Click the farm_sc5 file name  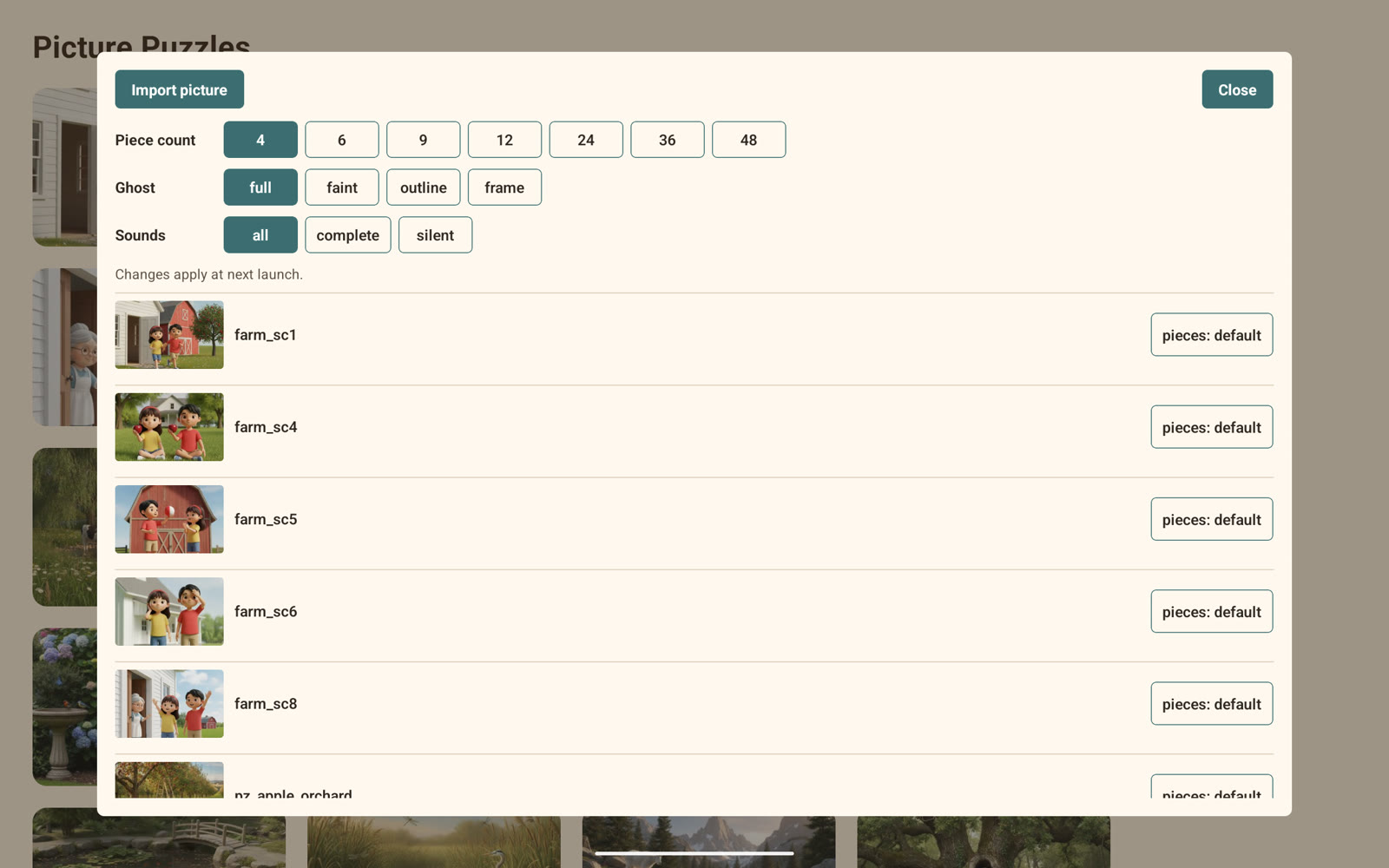pos(266,519)
